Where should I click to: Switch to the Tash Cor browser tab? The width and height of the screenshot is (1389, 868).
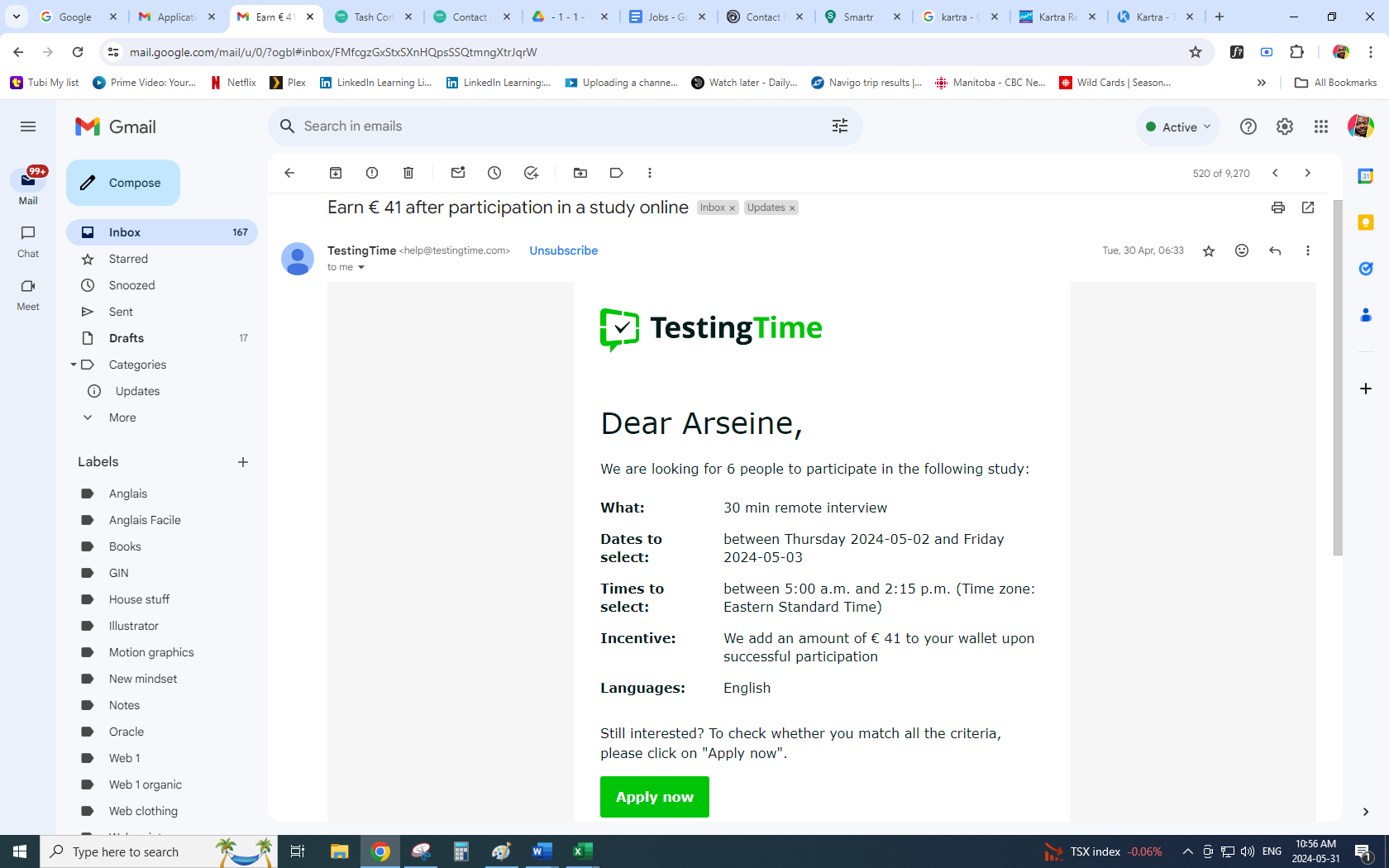pos(374,17)
